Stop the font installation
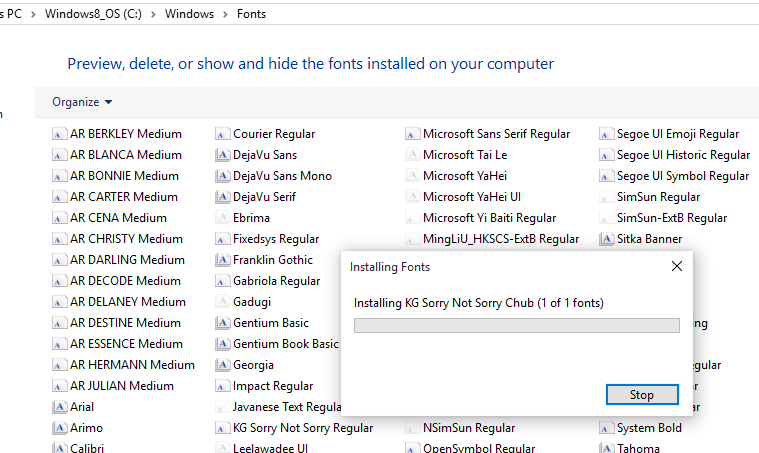Image resolution: width=759 pixels, height=453 pixels. (642, 395)
